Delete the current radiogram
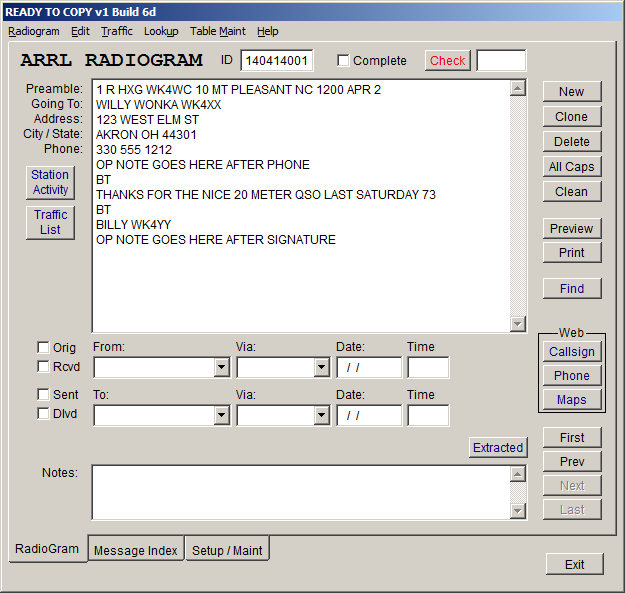Image resolution: width=625 pixels, height=593 pixels. click(x=572, y=141)
